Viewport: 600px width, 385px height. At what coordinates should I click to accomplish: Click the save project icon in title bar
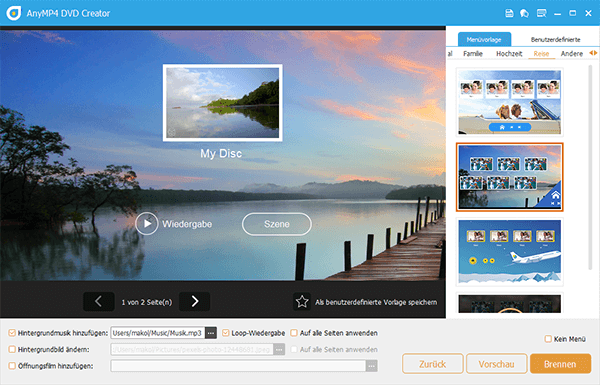[509, 13]
